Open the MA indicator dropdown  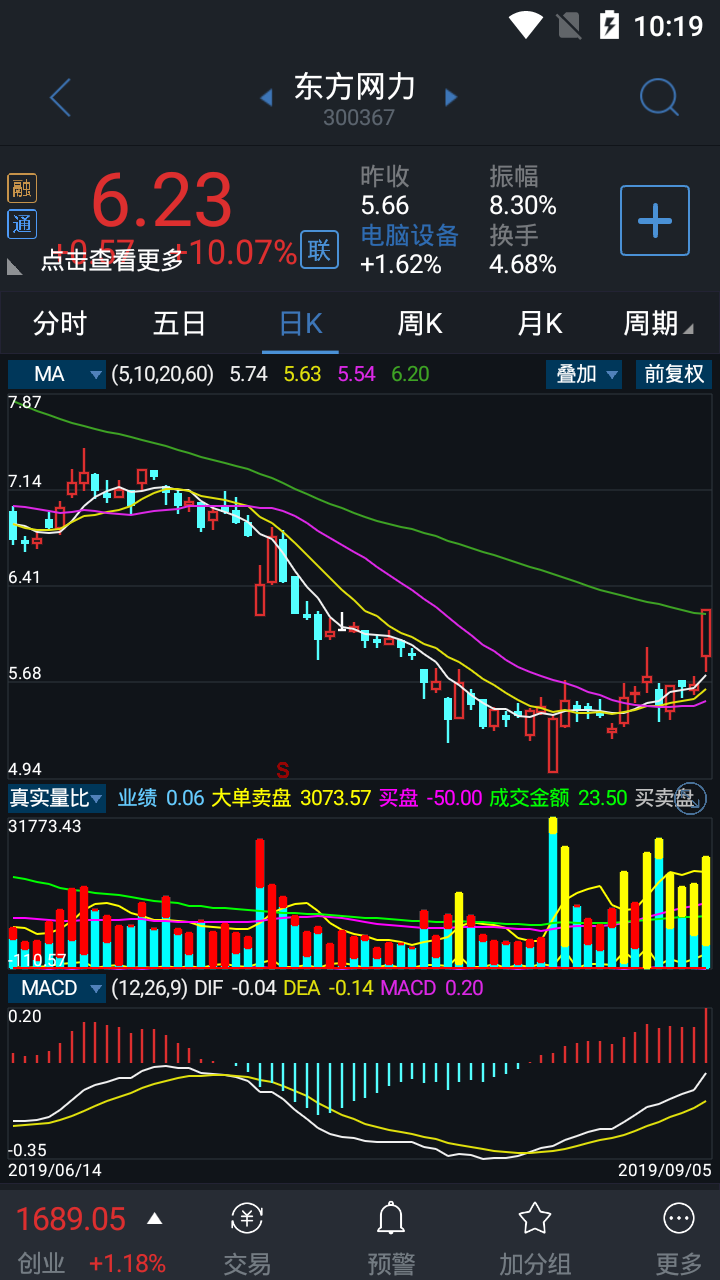point(57,374)
